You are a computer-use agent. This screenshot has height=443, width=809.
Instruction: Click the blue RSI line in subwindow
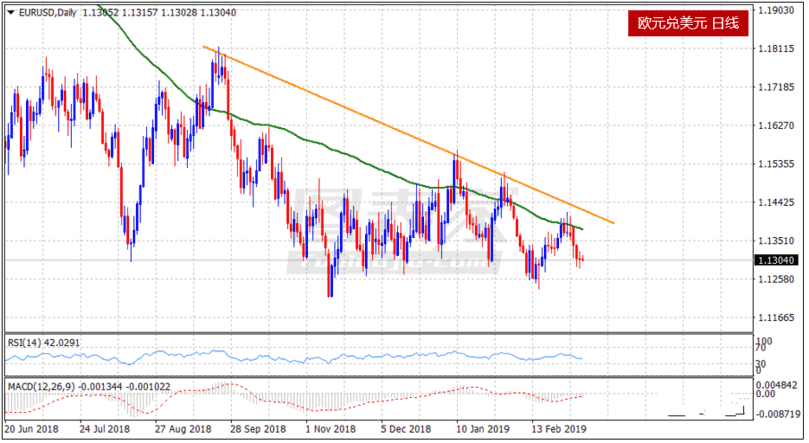click(x=300, y=357)
